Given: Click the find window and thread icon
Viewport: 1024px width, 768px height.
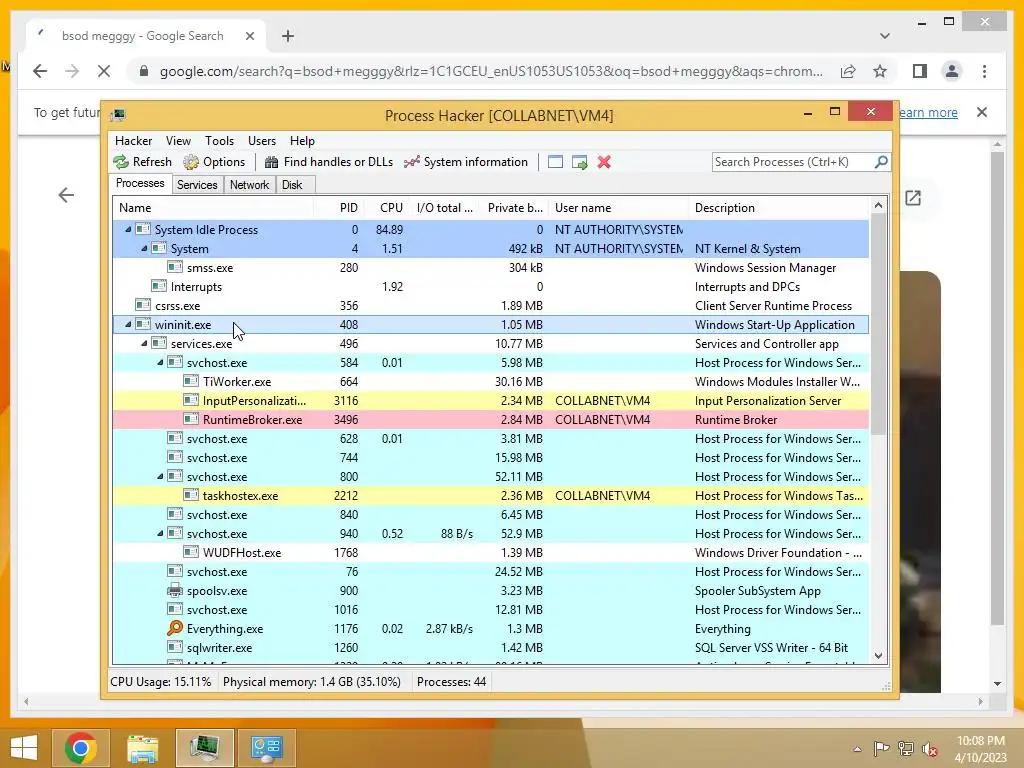Looking at the screenshot, I should coord(579,162).
